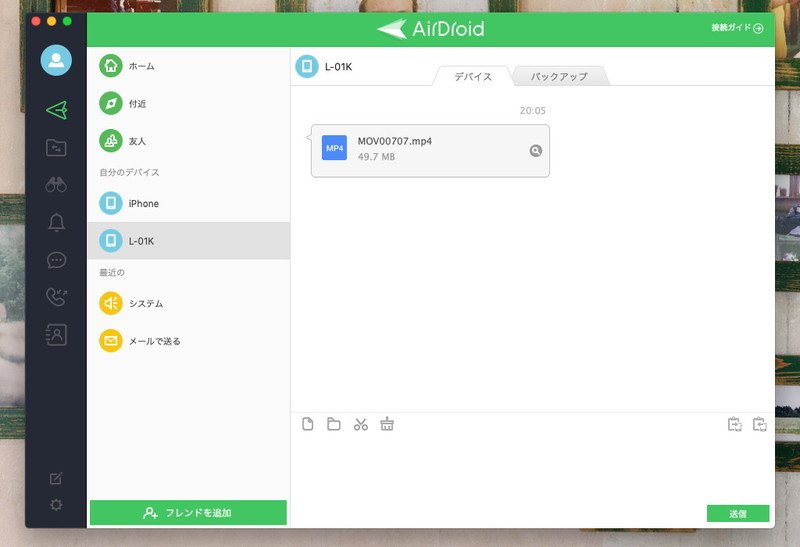Select the file transfer paper plane icon
This screenshot has height=547, width=800.
(x=56, y=110)
